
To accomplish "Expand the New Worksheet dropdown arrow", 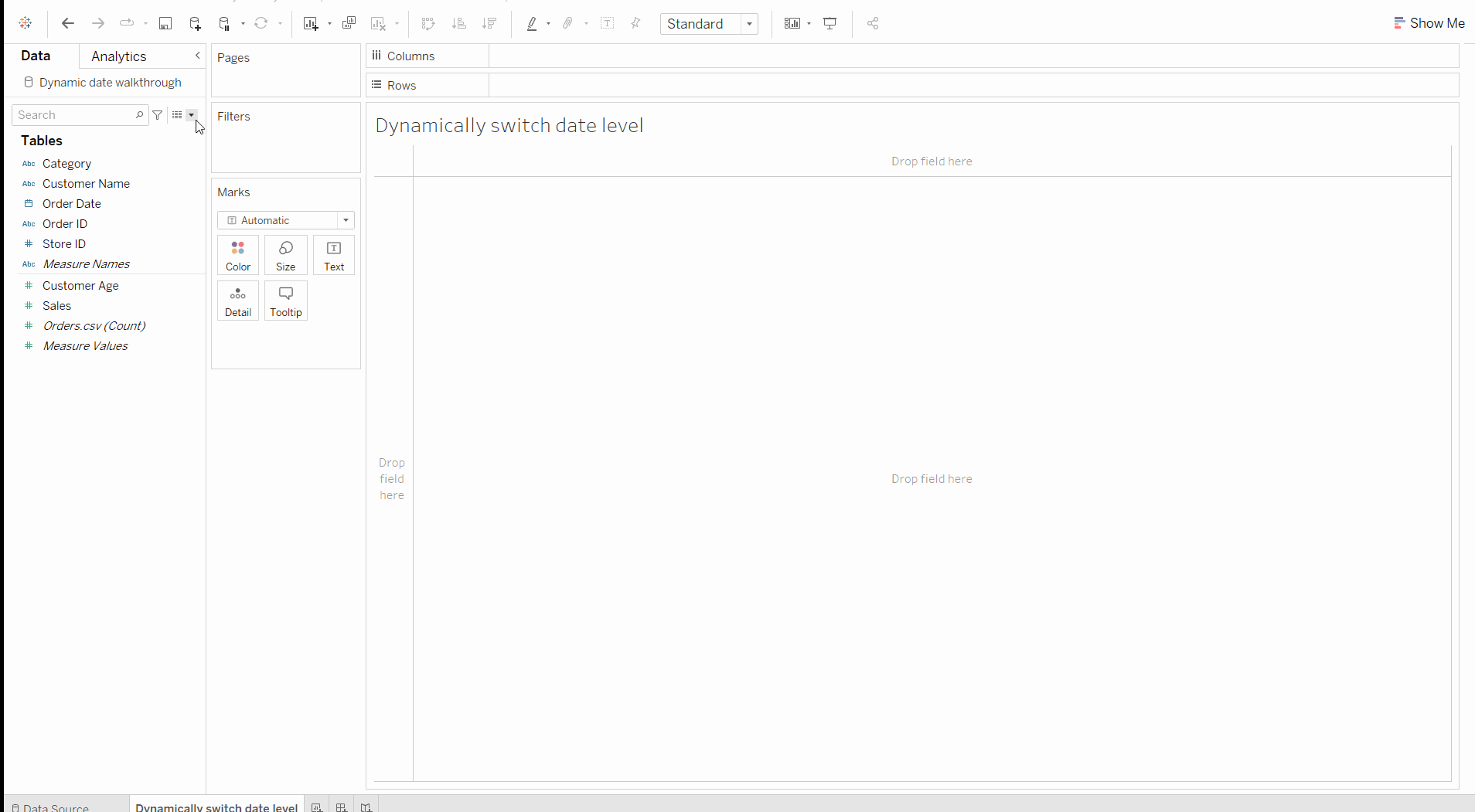I will click(330, 24).
